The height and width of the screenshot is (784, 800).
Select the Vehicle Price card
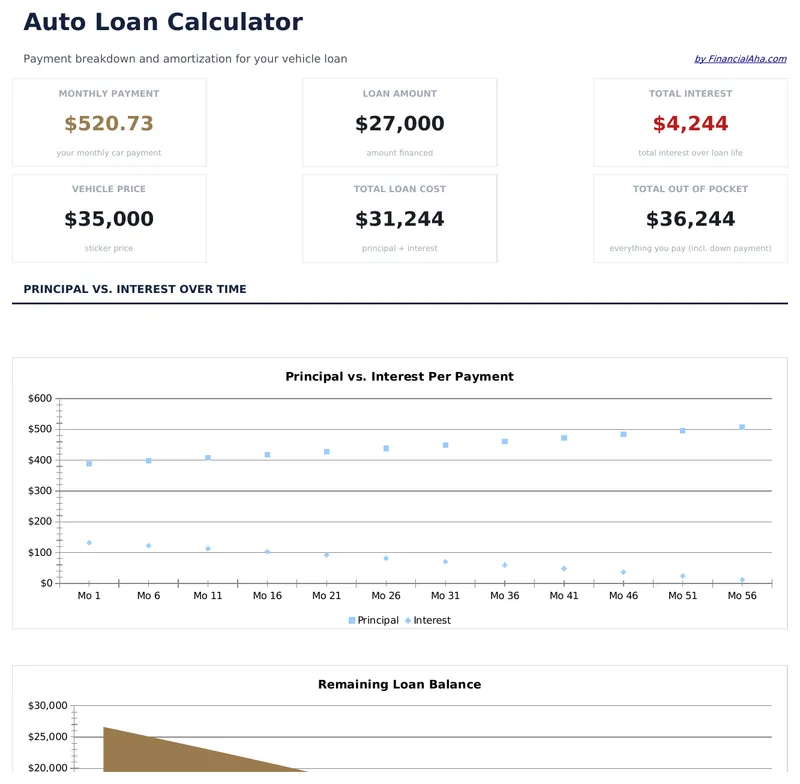click(x=108, y=218)
